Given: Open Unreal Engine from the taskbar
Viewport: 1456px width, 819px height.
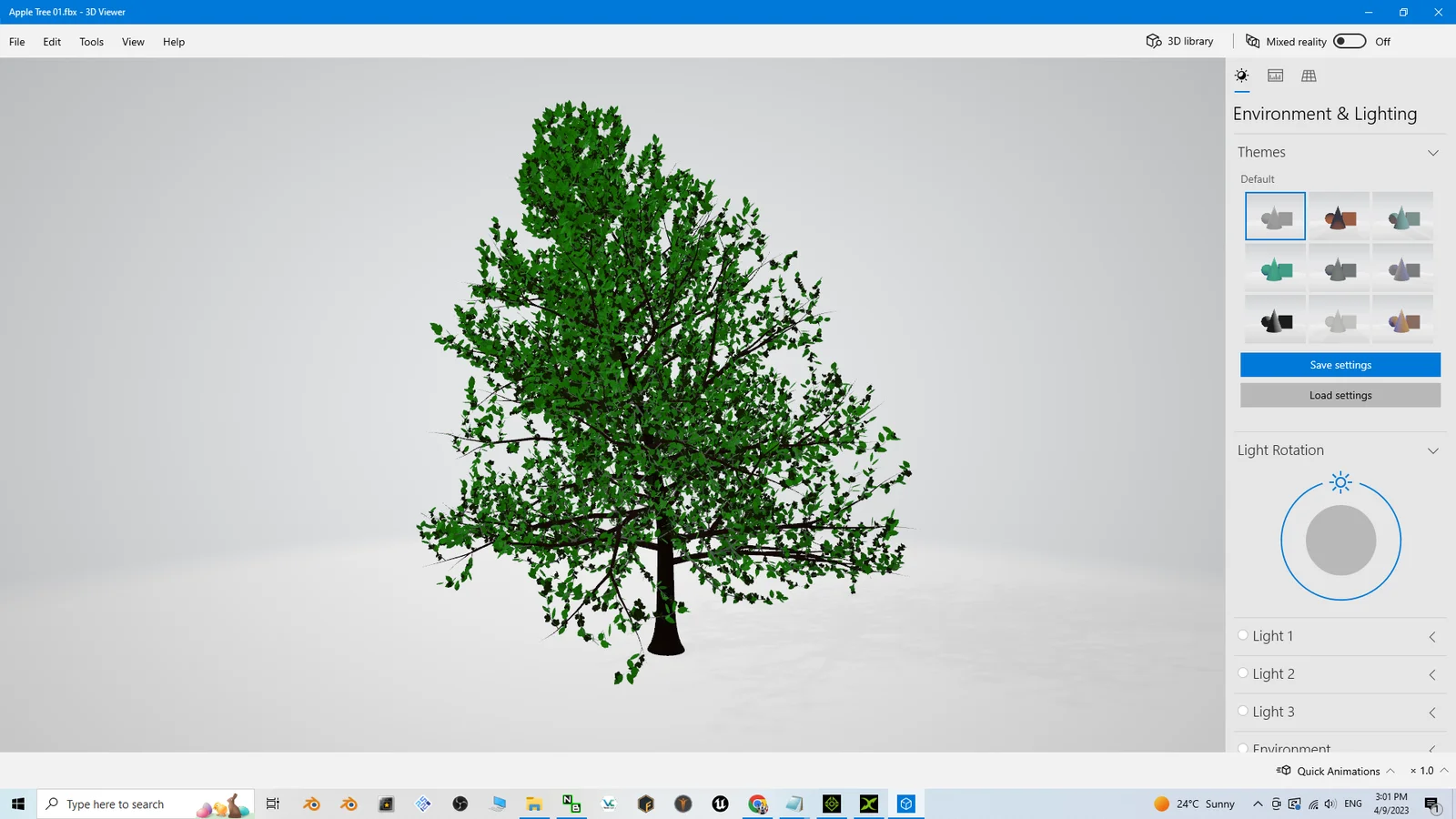Looking at the screenshot, I should pyautogui.click(x=720, y=804).
